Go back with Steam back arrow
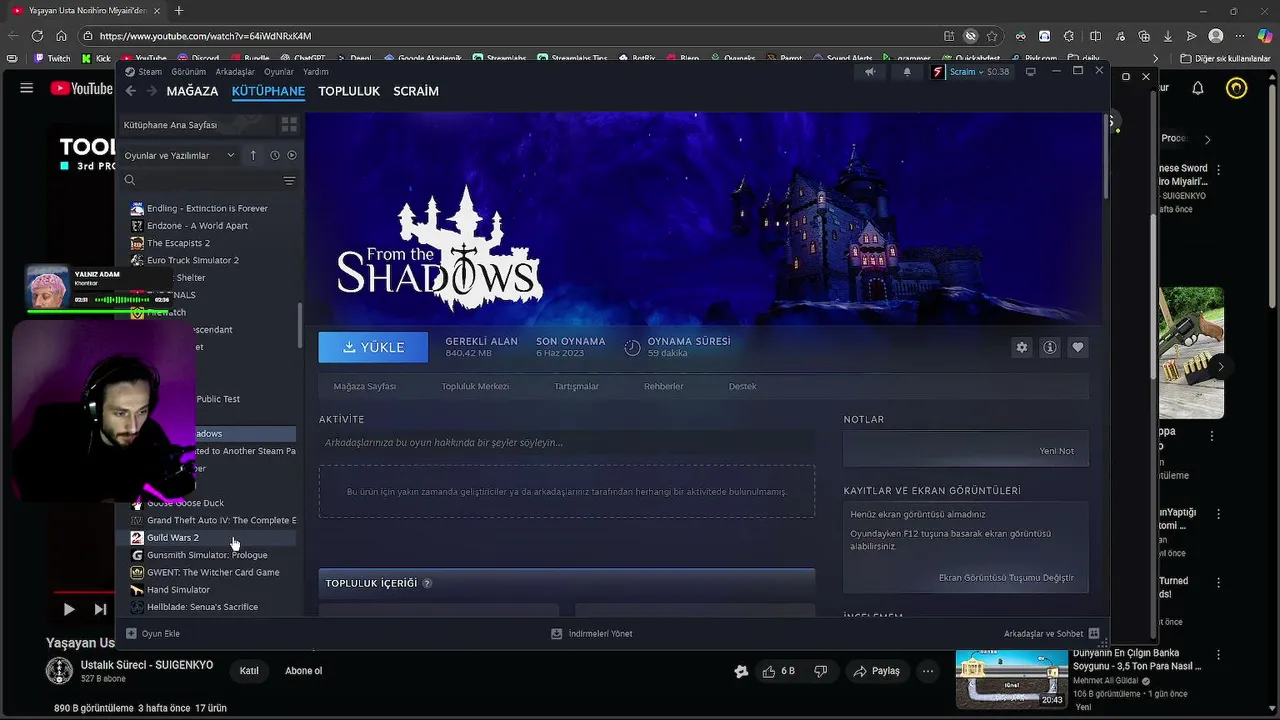The image size is (1280, 720). point(131,91)
